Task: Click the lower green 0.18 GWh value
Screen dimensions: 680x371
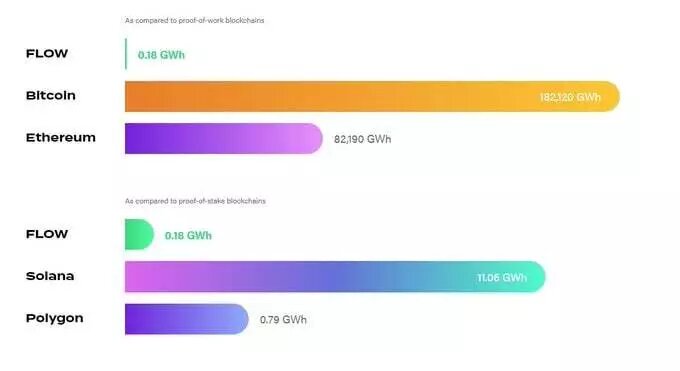Action: coord(188,236)
